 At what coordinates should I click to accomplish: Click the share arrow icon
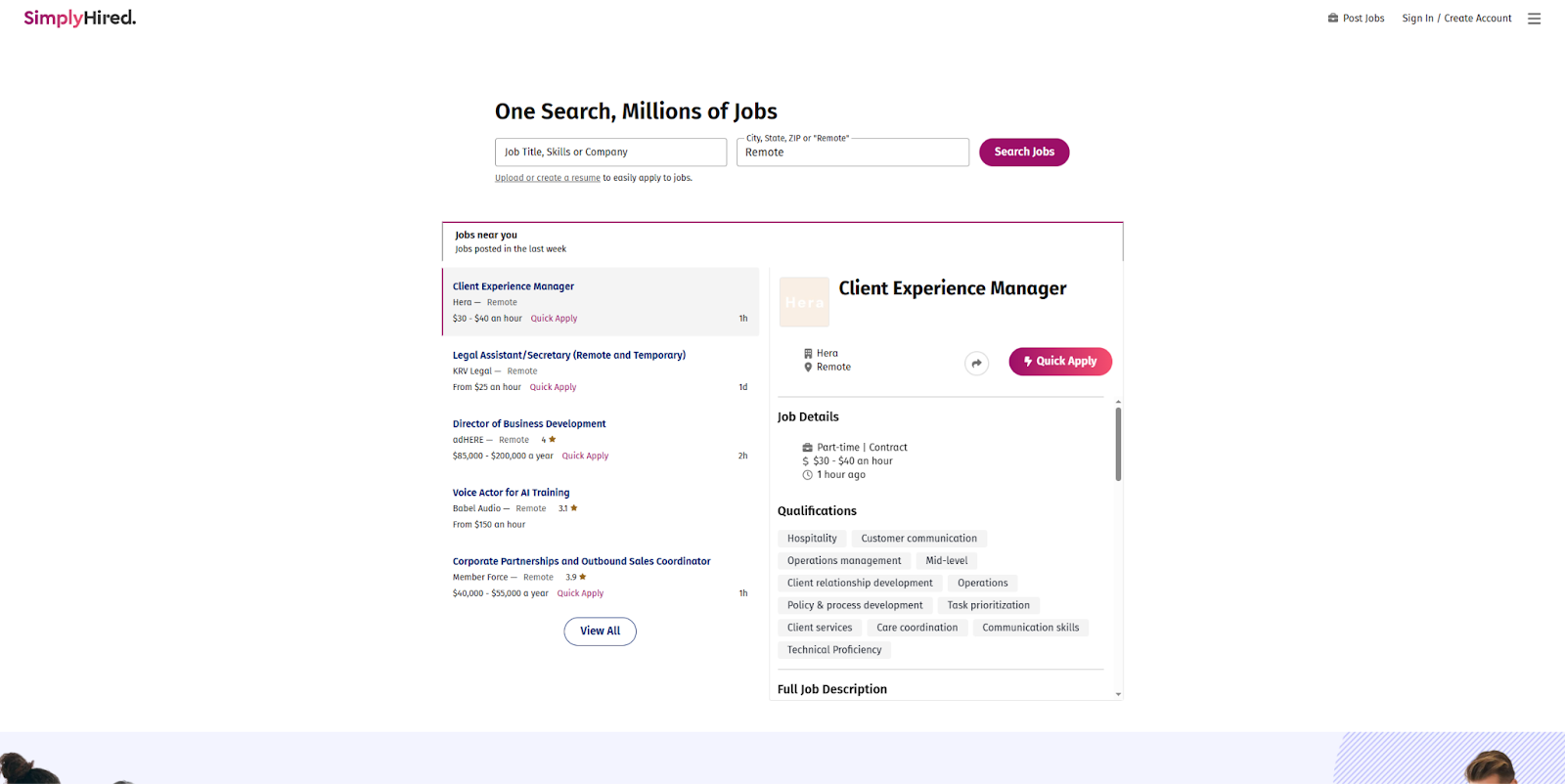point(976,364)
